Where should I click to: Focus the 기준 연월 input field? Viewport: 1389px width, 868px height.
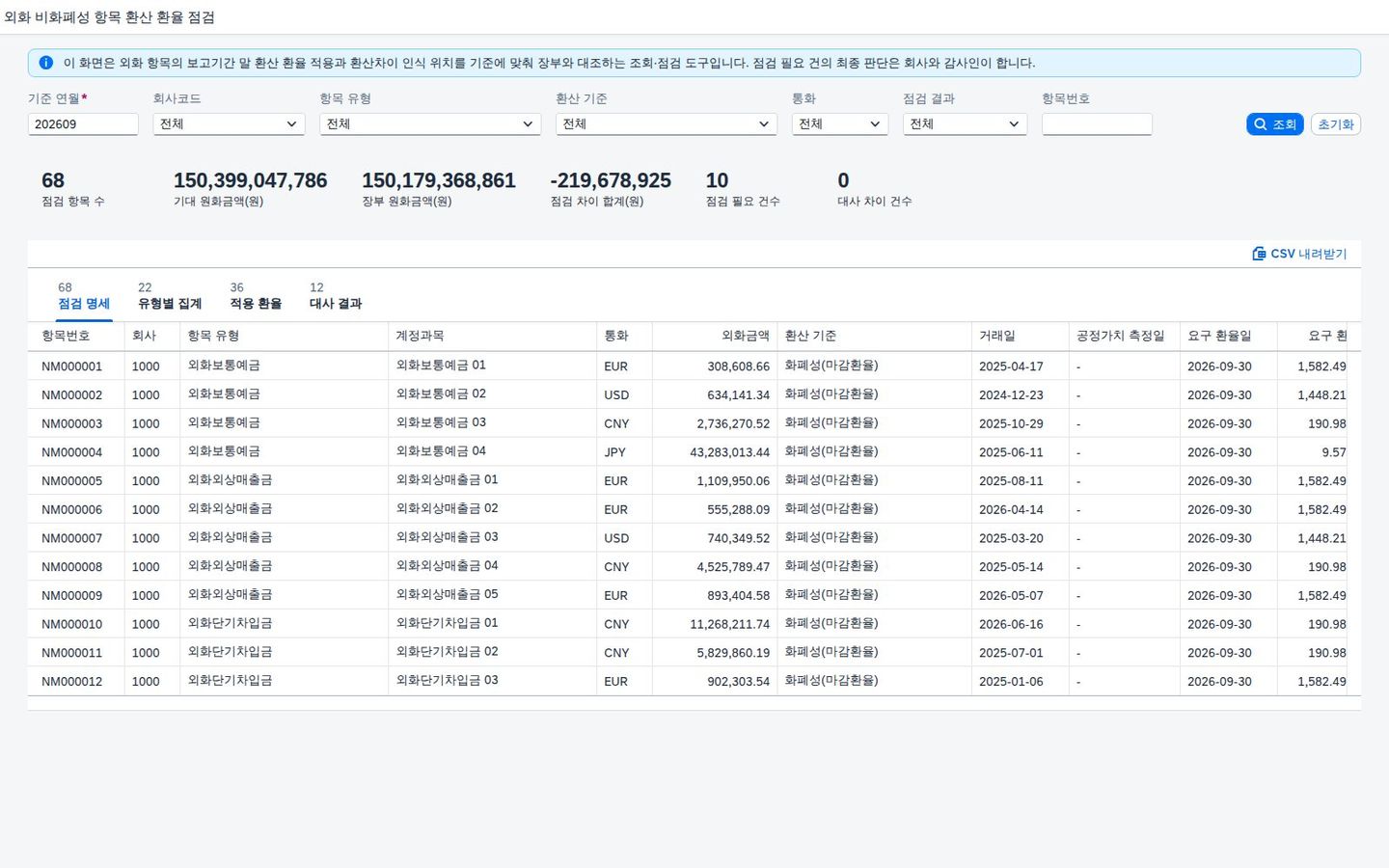(x=83, y=124)
